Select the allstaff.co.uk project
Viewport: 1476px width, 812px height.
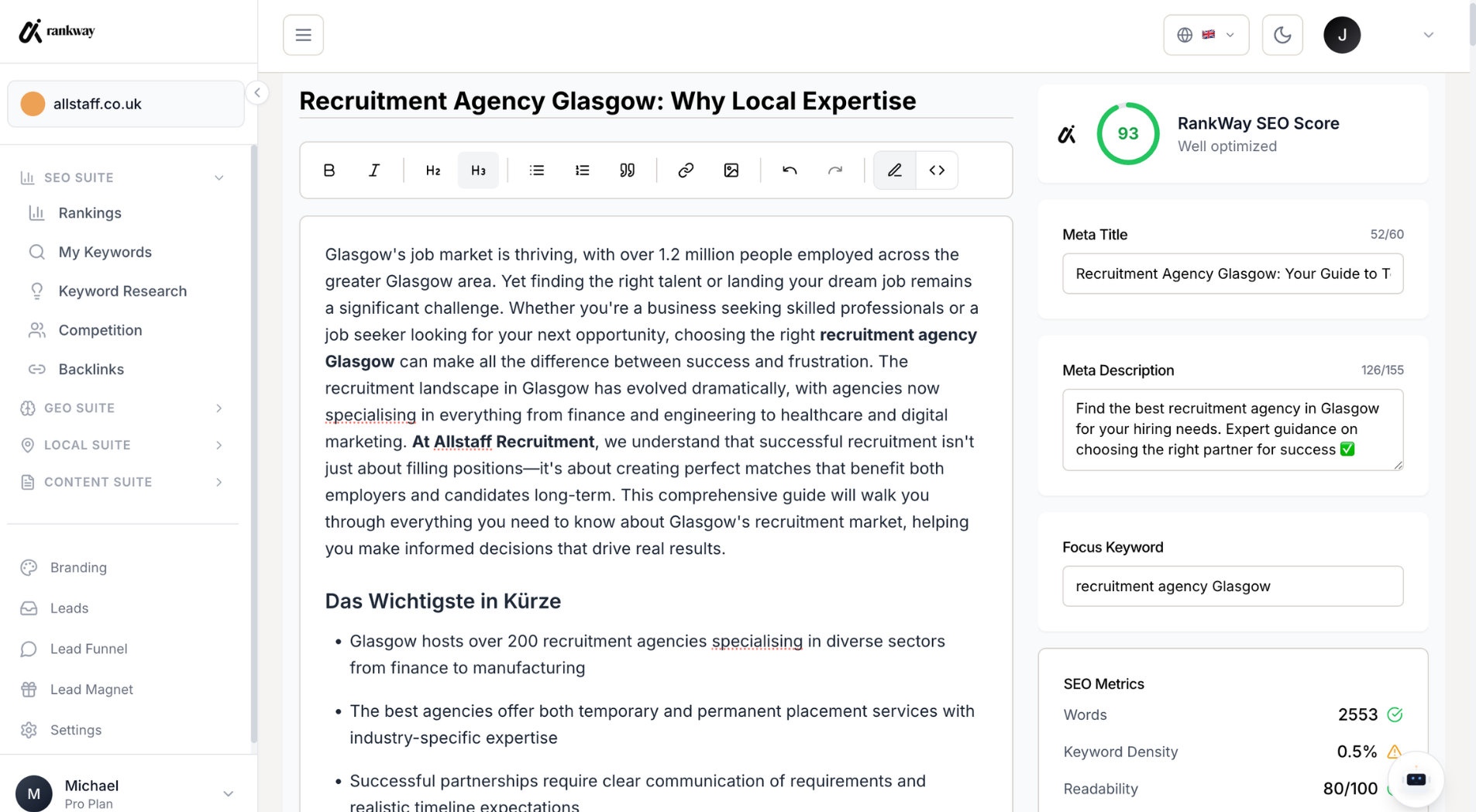pyautogui.click(x=126, y=104)
